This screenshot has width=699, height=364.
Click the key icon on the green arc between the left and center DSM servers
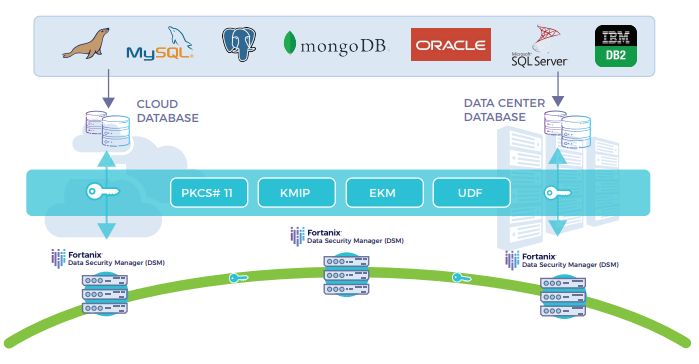point(238,278)
